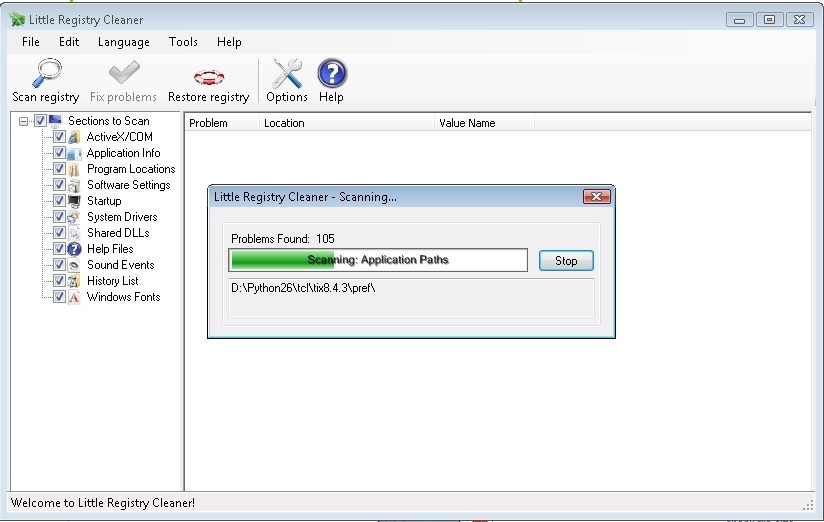Click the Scan registry magnifier icon

click(47, 73)
